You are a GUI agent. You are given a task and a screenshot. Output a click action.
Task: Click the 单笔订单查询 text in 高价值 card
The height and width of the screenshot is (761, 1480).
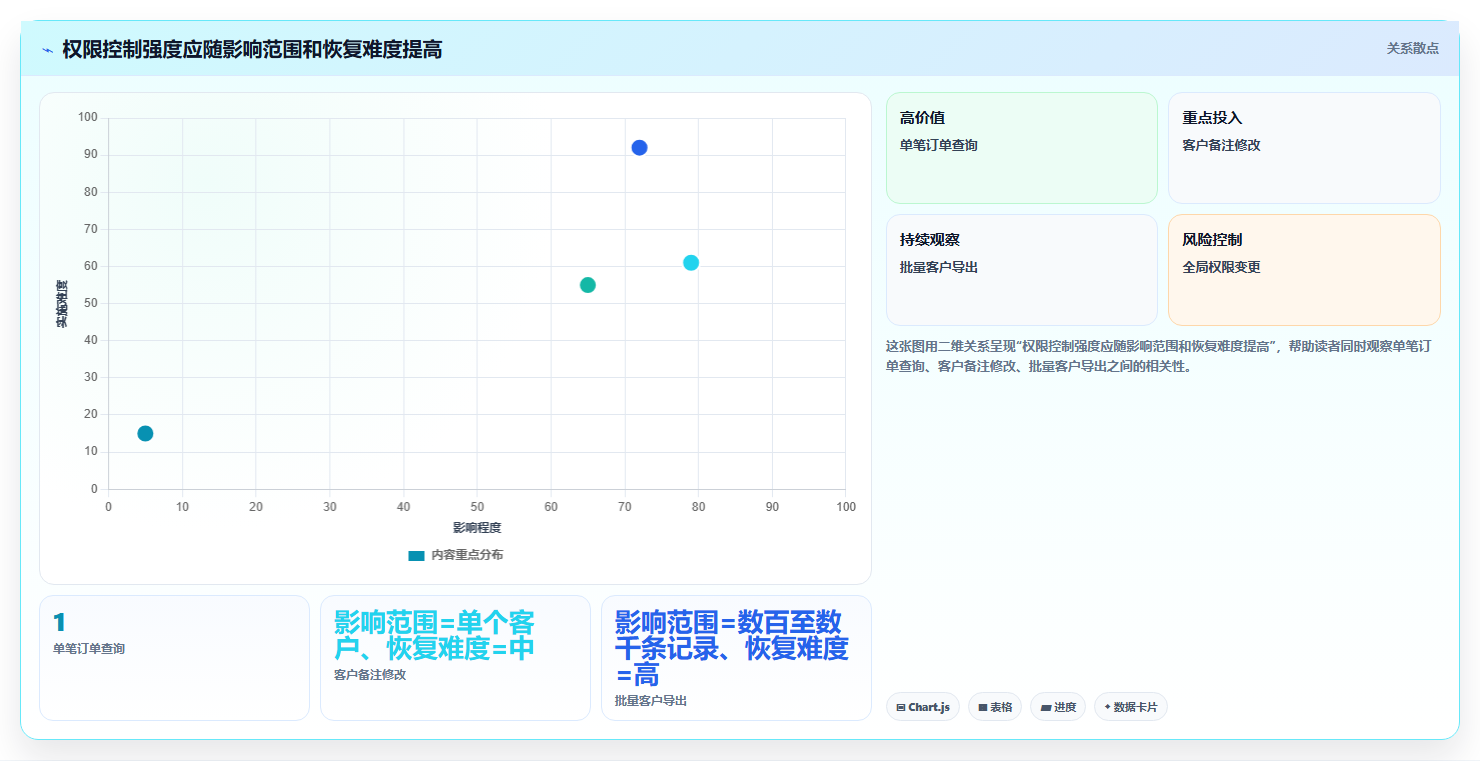tap(938, 145)
